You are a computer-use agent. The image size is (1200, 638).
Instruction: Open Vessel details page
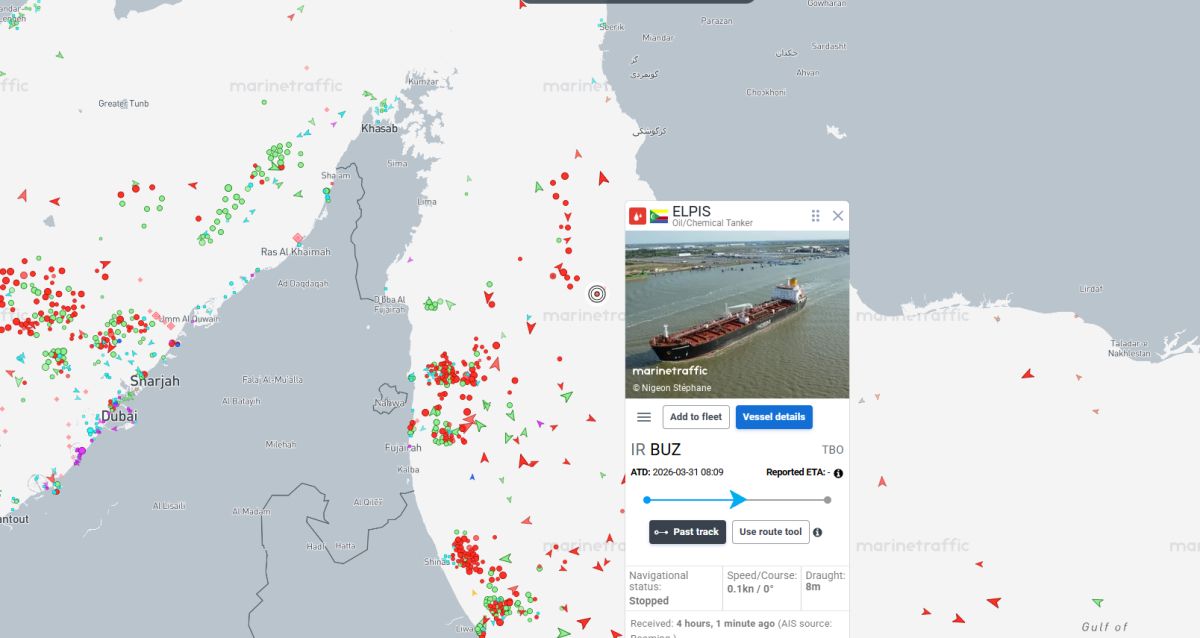[774, 417]
